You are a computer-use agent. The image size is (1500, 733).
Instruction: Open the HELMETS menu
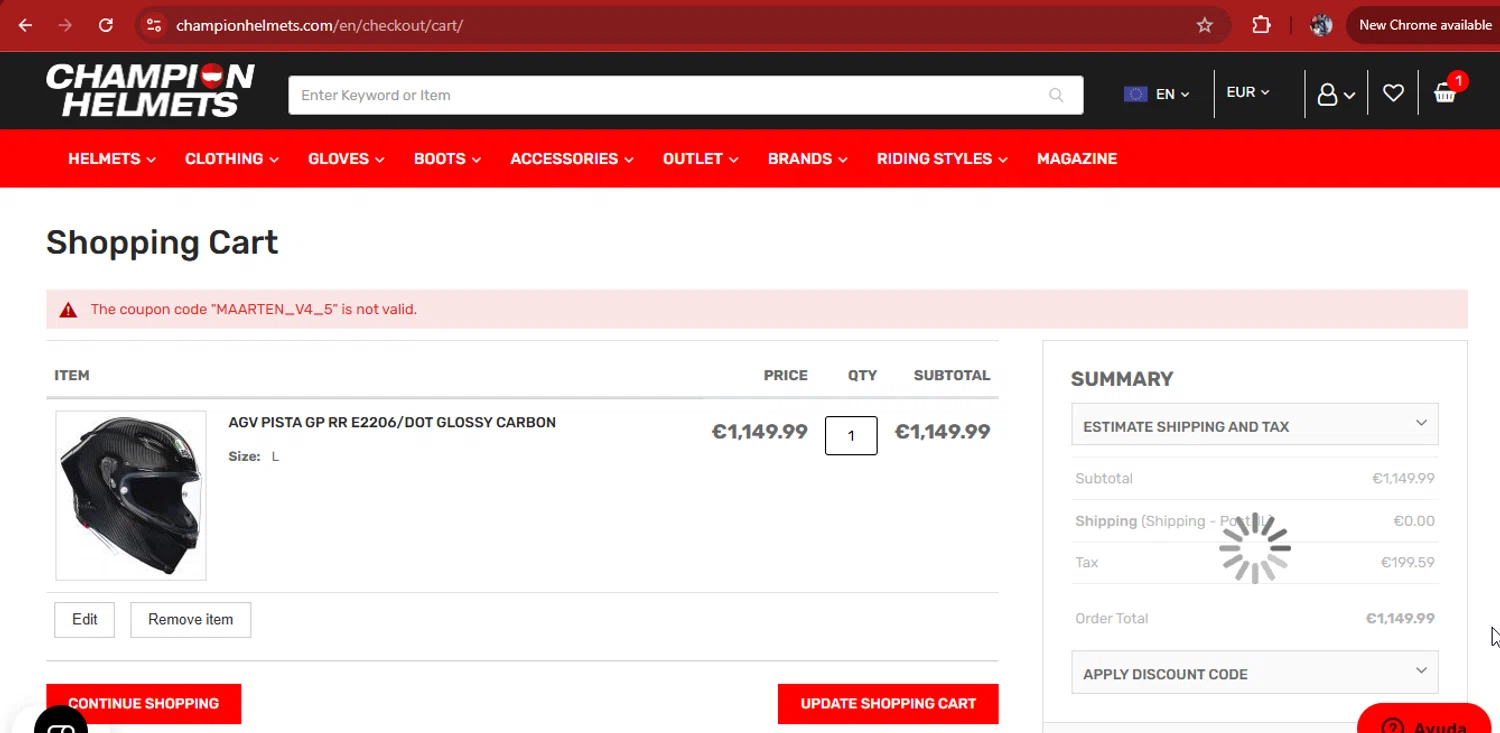pyautogui.click(x=112, y=159)
